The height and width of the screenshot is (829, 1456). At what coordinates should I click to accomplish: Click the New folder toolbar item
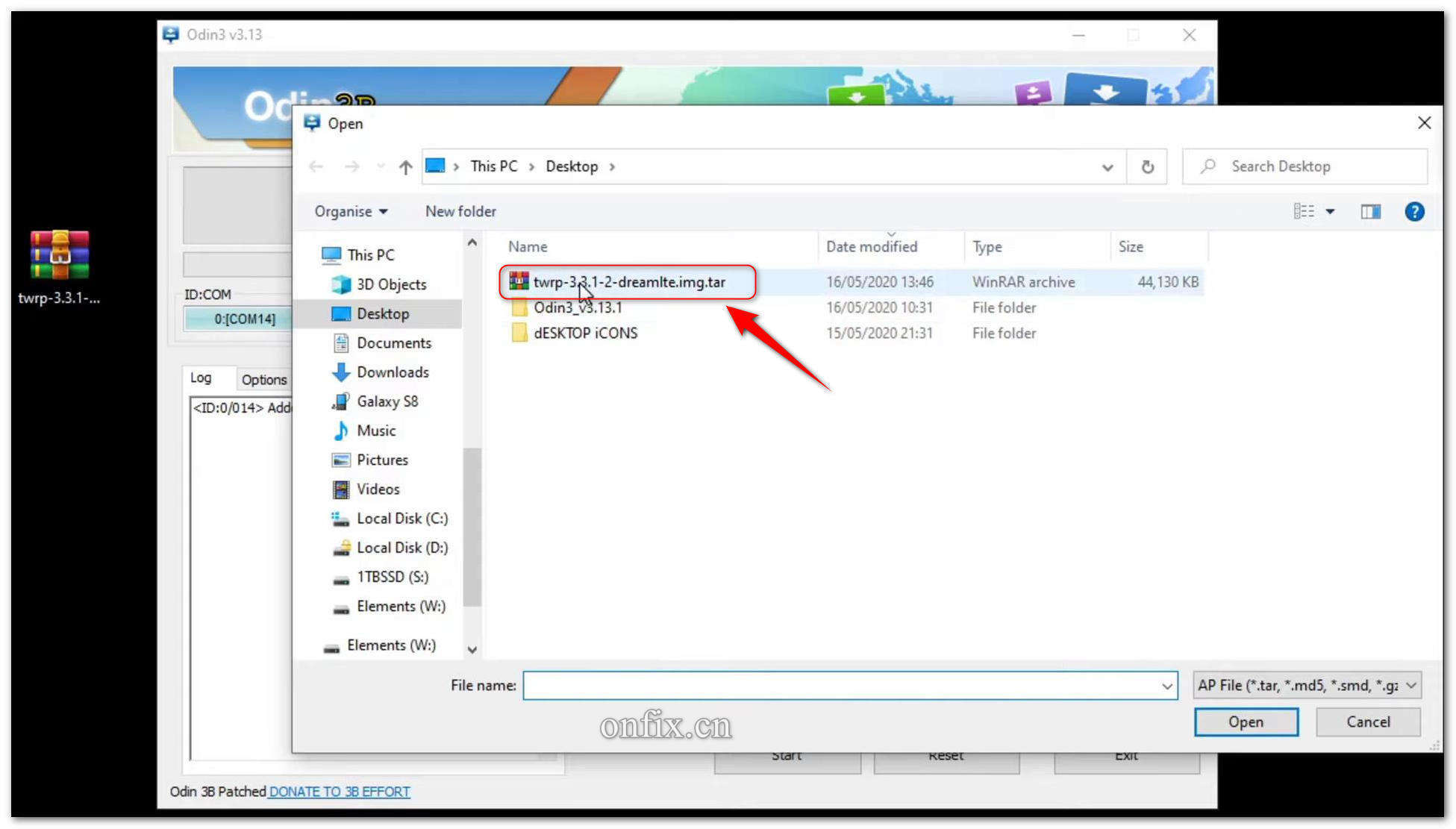(x=460, y=212)
